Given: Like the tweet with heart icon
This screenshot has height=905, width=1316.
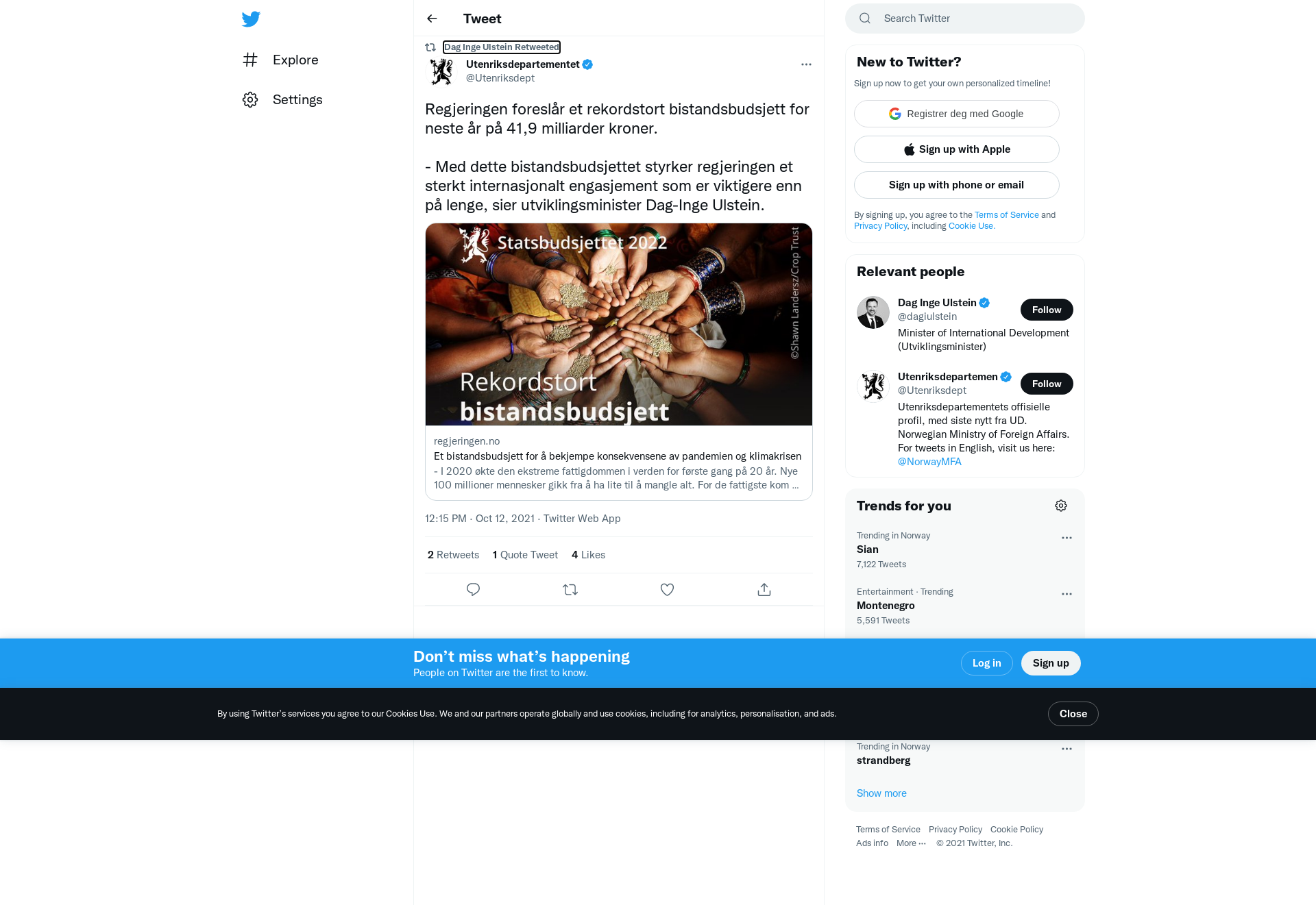Looking at the screenshot, I should [x=667, y=589].
